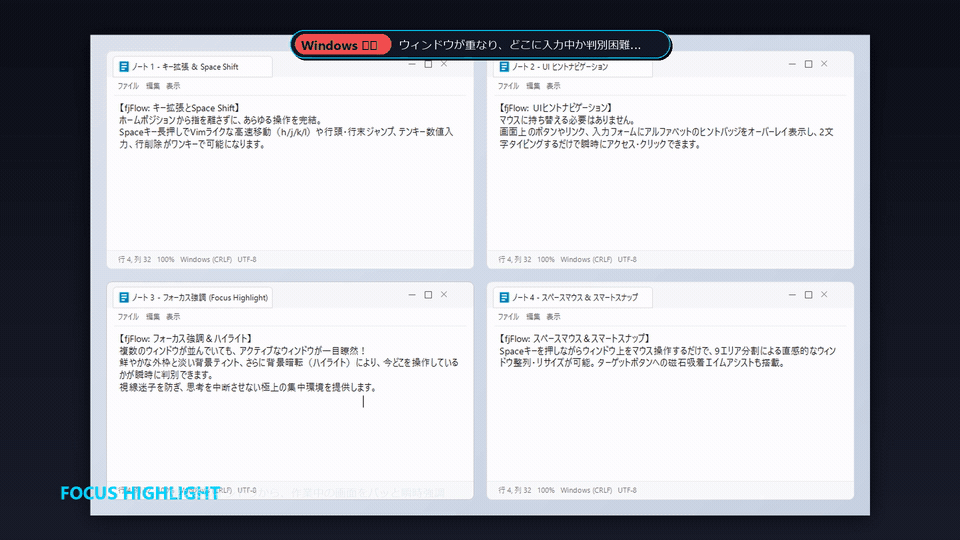This screenshot has height=540, width=960.
Task: Minimize the ノート 2 window
Action: point(792,64)
